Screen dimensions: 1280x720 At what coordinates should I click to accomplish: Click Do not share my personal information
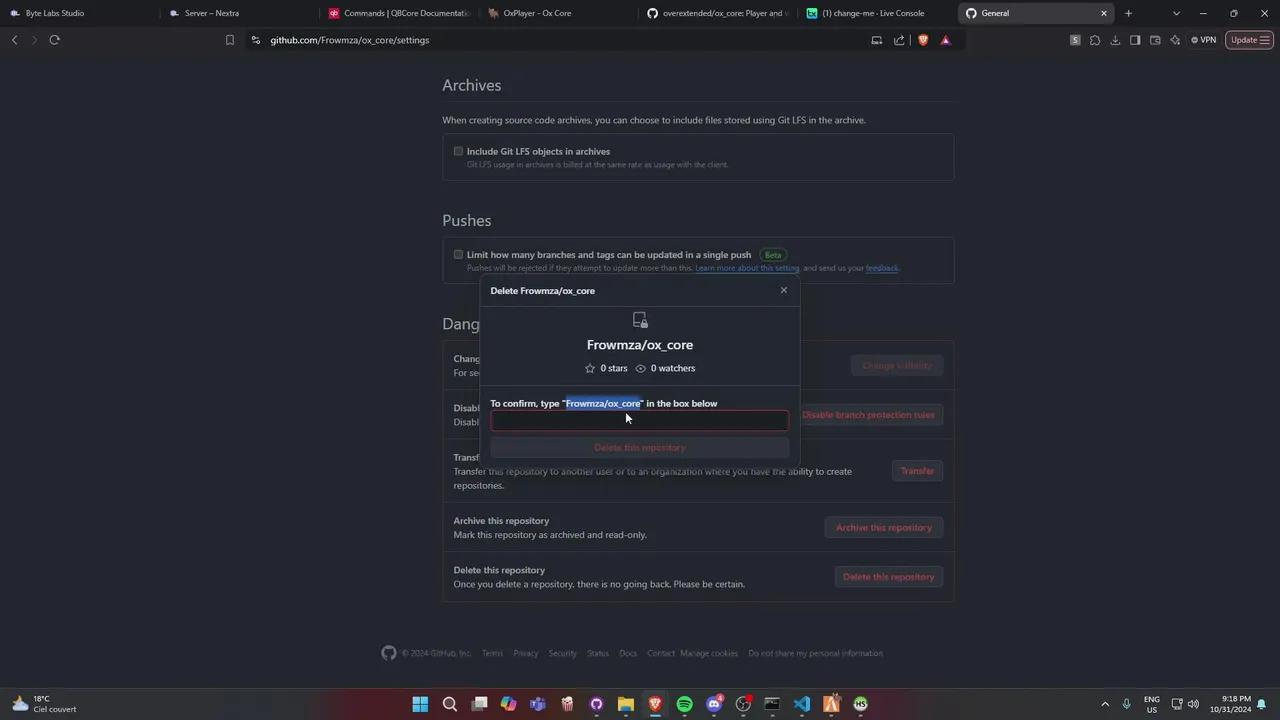pos(816,653)
